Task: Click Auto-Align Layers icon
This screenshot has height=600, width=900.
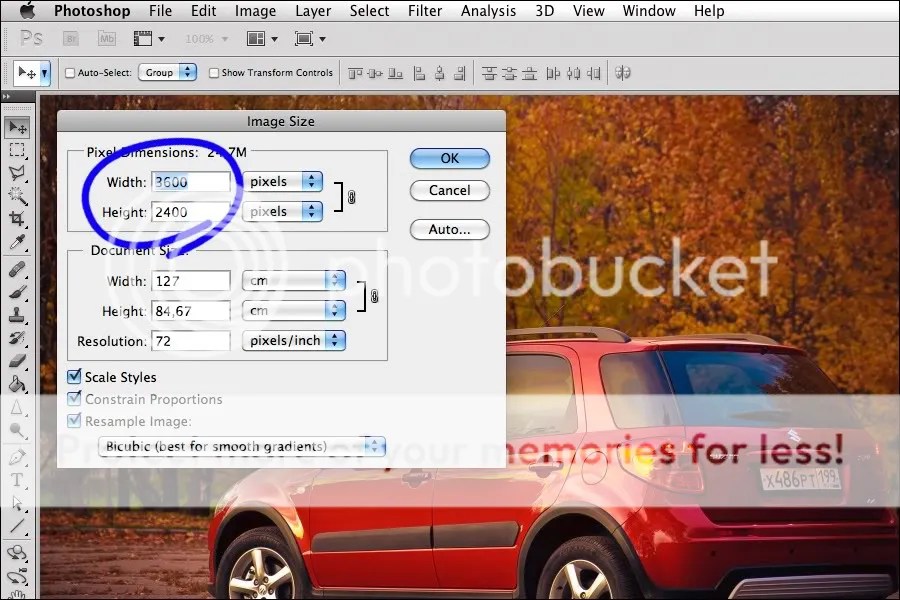Action: [623, 73]
